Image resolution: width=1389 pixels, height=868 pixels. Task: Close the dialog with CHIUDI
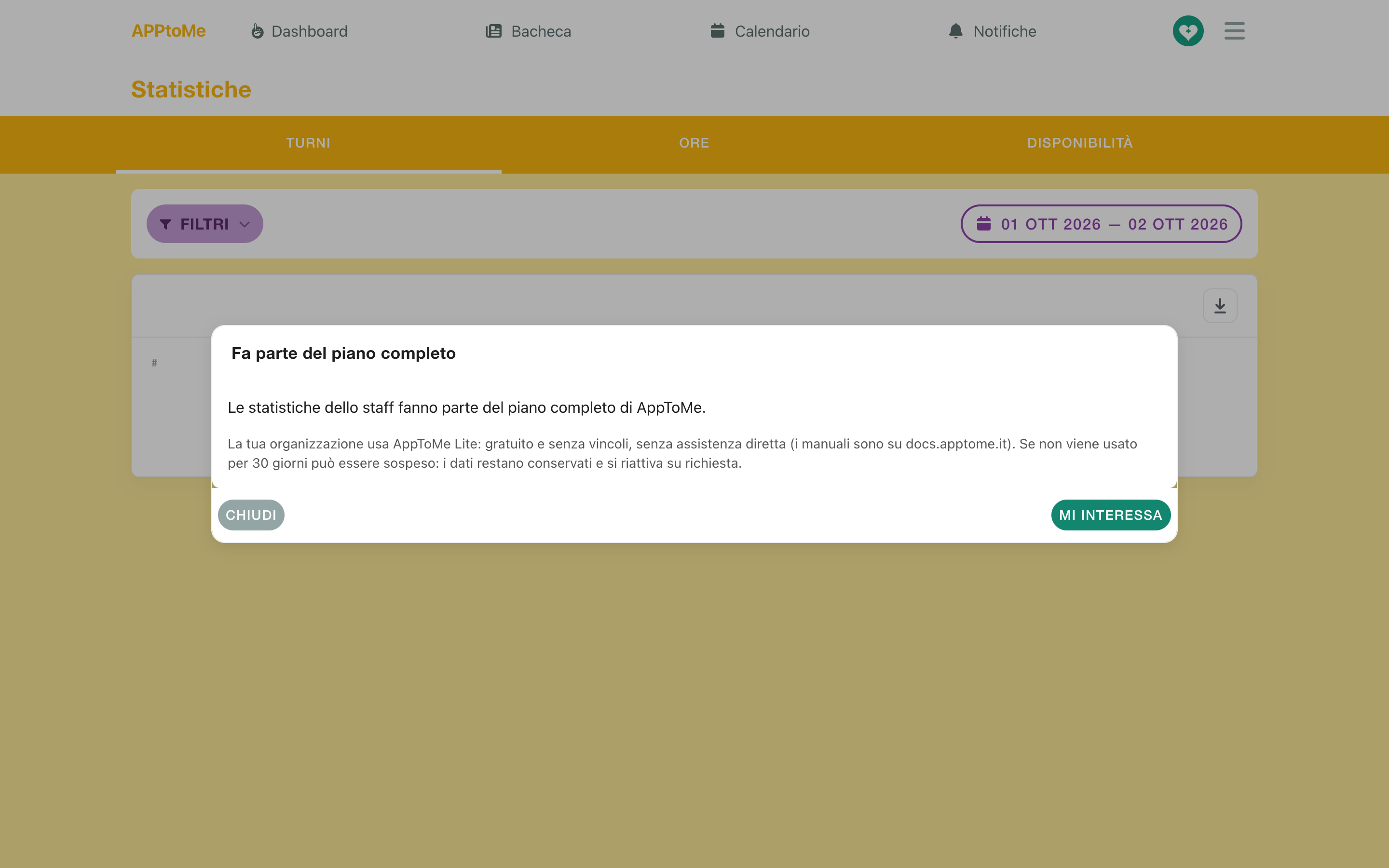click(x=251, y=515)
